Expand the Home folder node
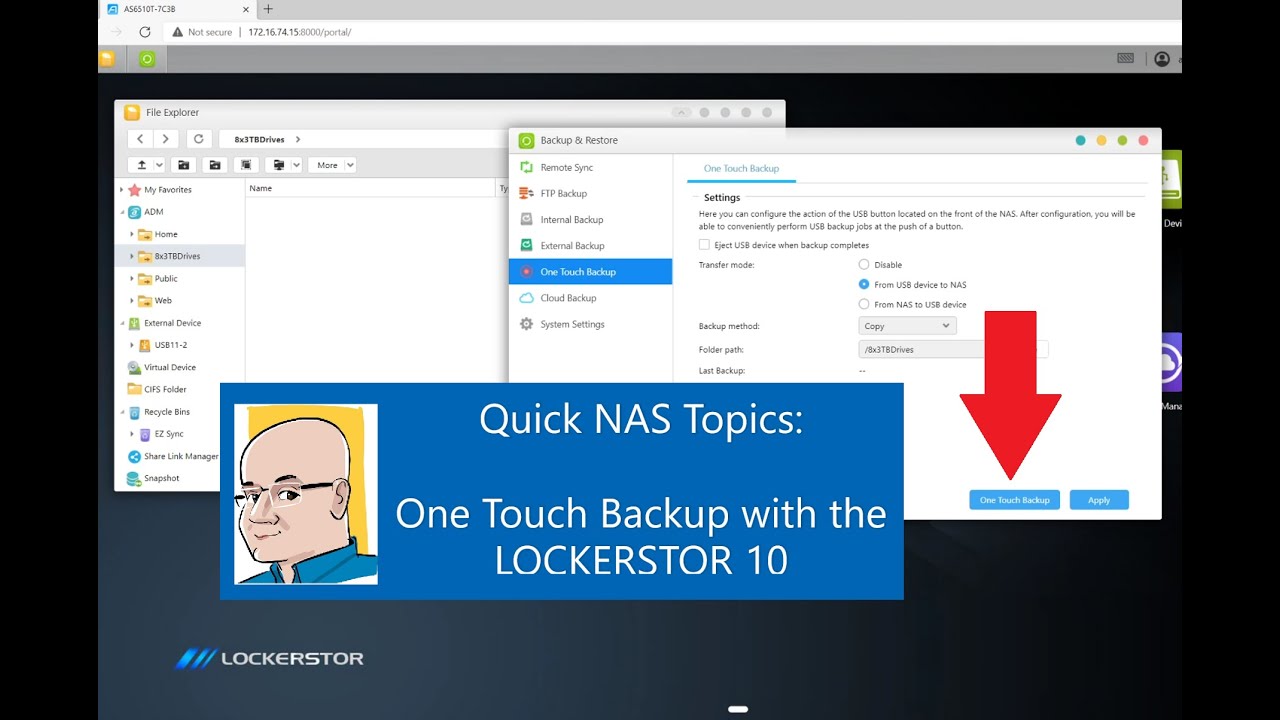 coord(131,234)
